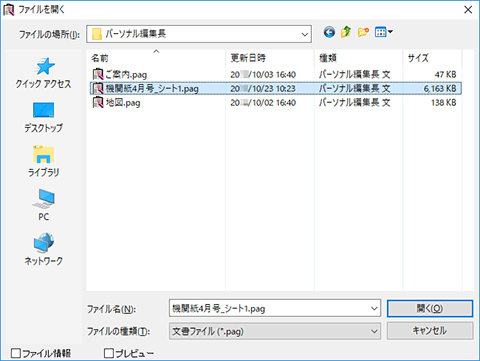
Task: Go back to last visited folder
Action: coord(329,32)
